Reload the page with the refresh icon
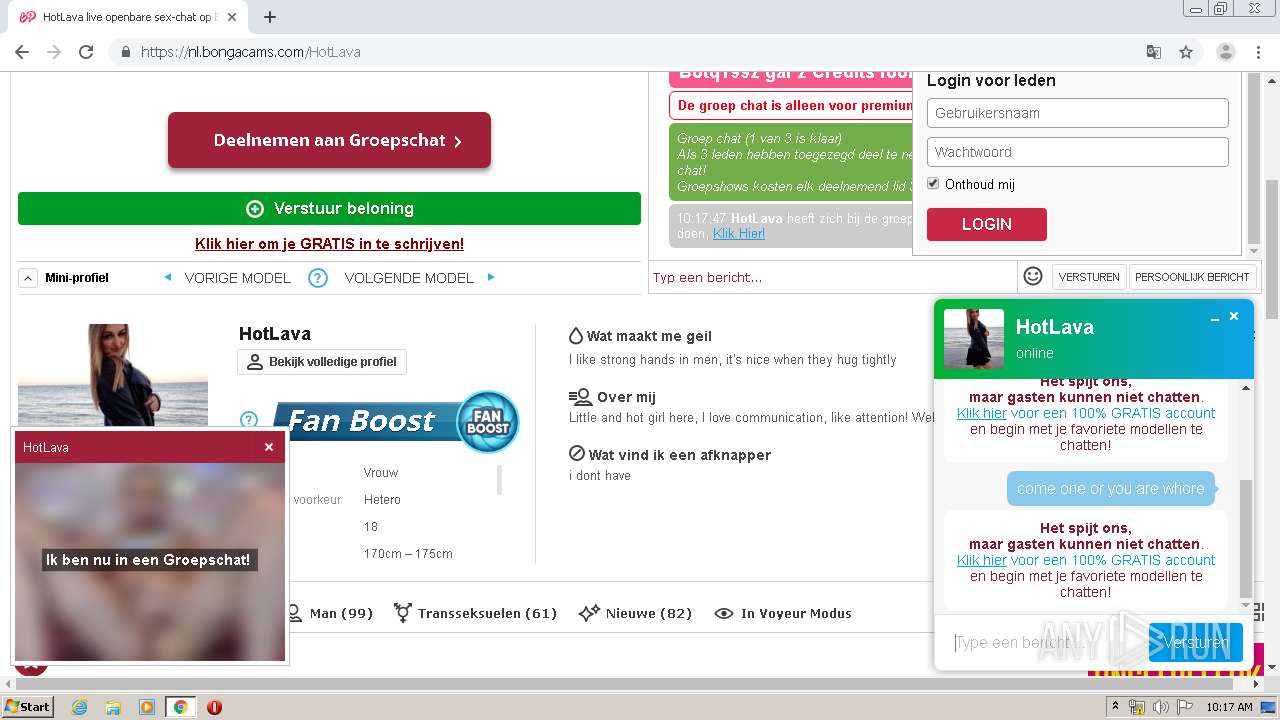Image resolution: width=1280 pixels, height=720 pixels. point(86,52)
